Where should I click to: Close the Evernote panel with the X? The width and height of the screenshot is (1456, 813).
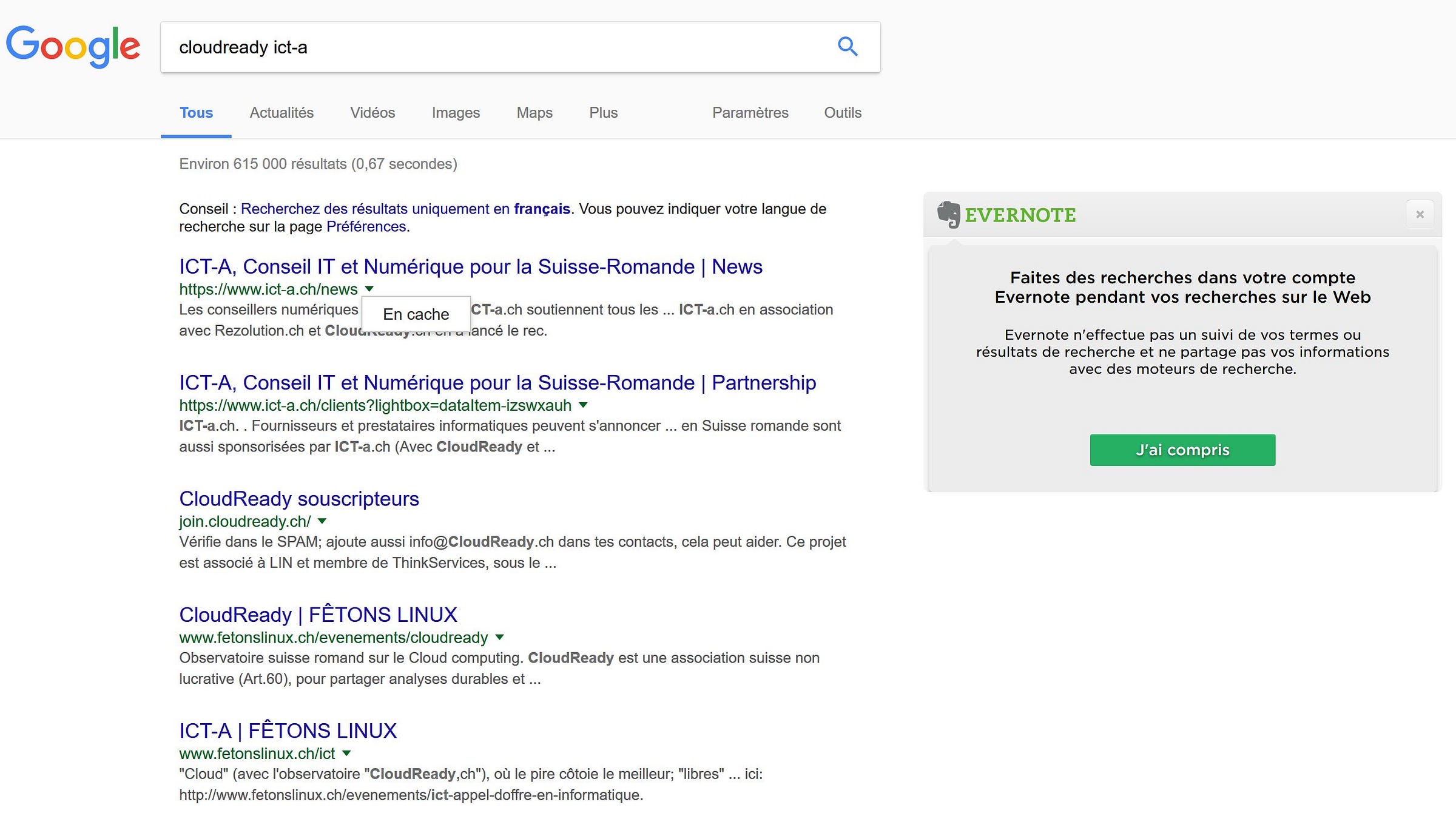1420,214
